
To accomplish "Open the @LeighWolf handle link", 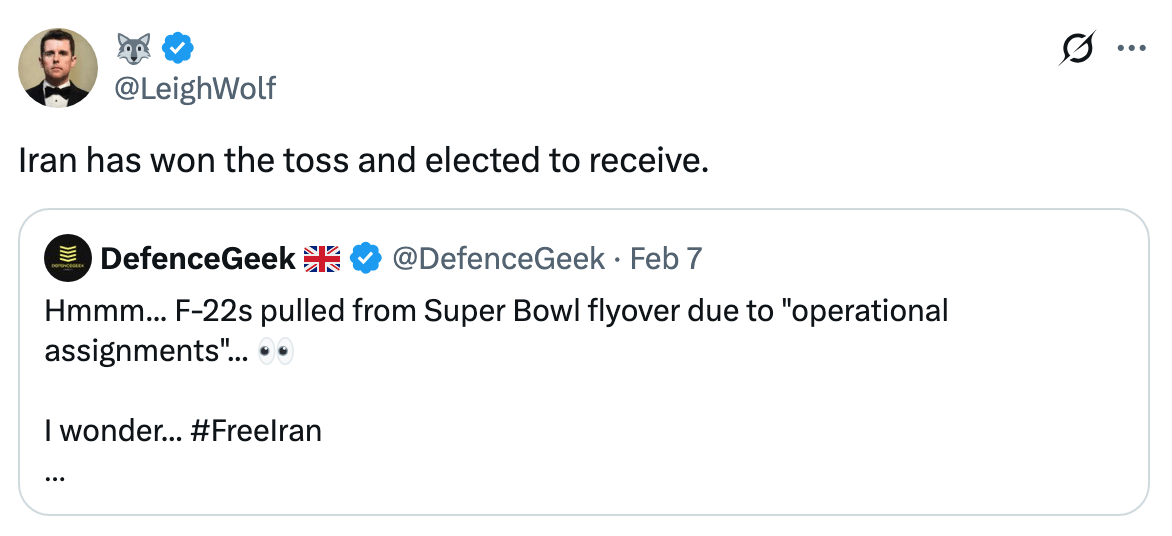I will [x=195, y=89].
